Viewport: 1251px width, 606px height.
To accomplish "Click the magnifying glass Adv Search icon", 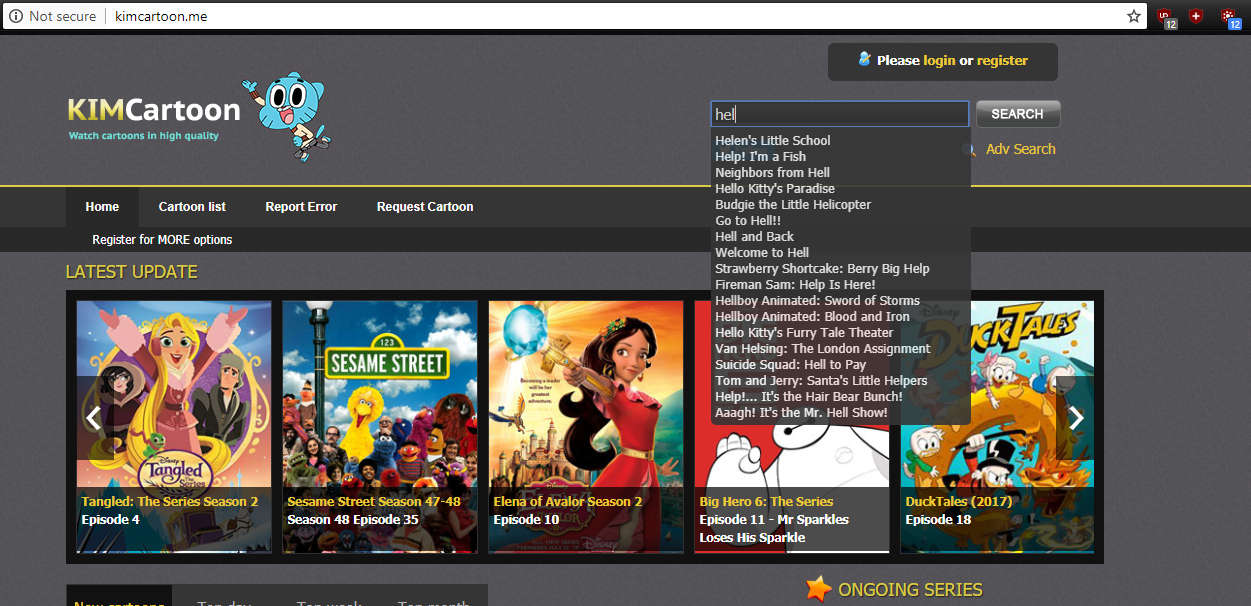I will point(966,149).
